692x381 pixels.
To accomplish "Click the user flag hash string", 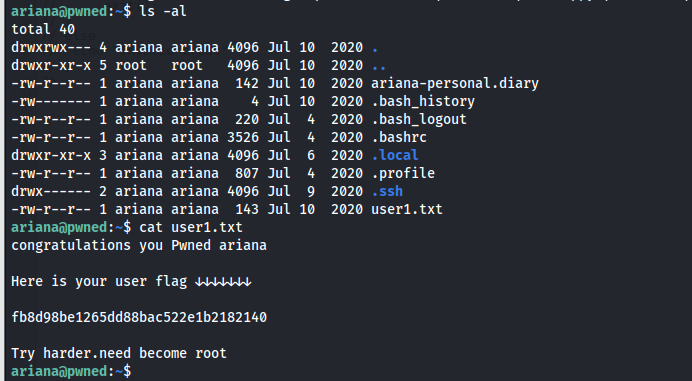I will coord(139,317).
